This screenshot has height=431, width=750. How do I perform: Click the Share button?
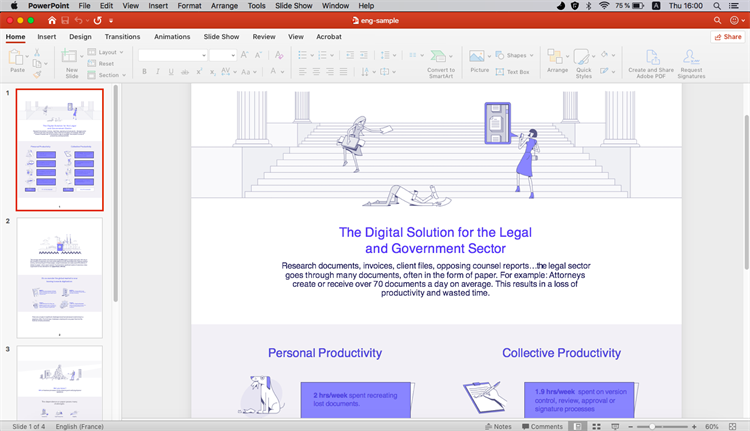tap(728, 37)
